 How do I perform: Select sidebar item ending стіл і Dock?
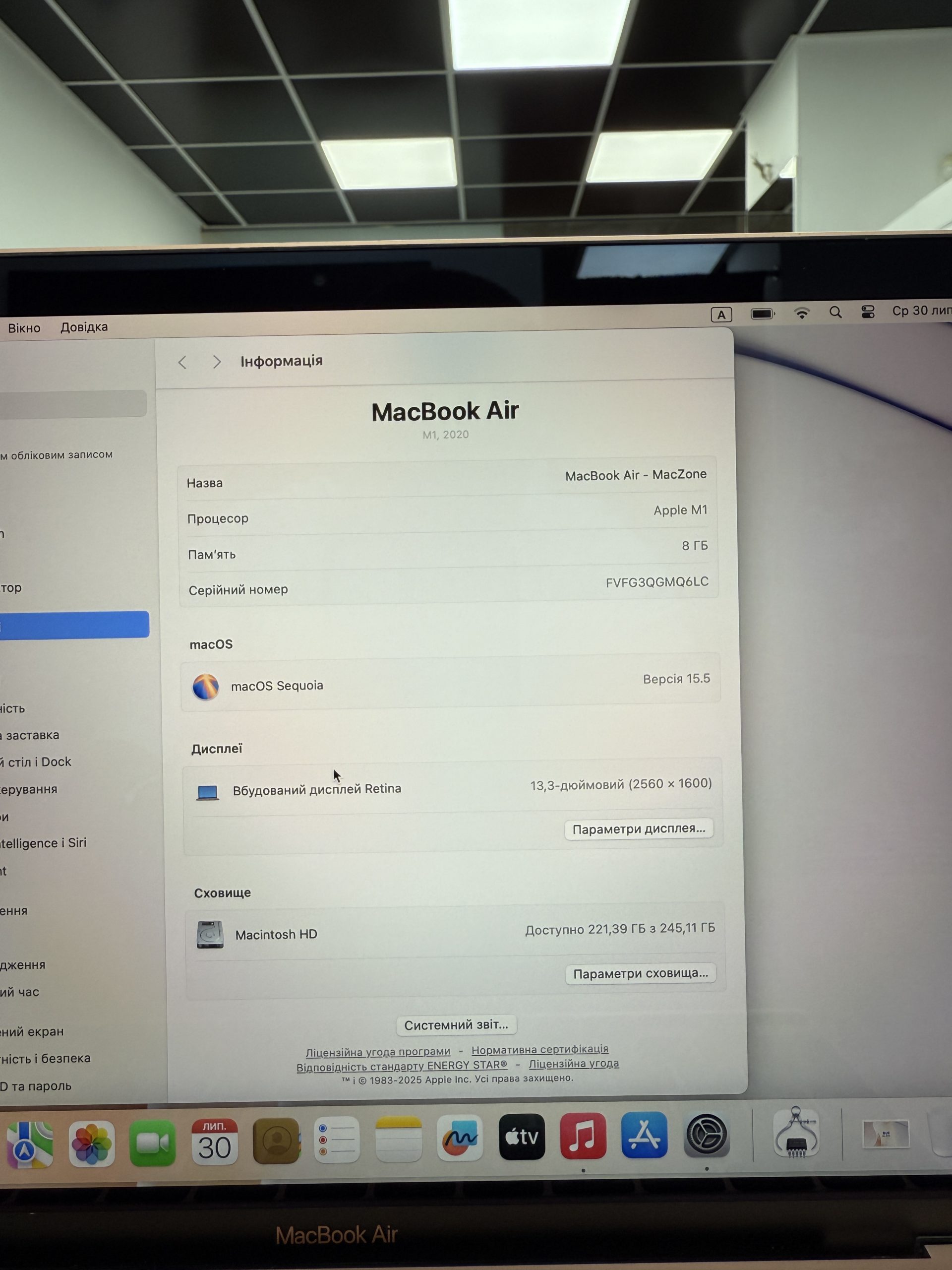(x=36, y=762)
